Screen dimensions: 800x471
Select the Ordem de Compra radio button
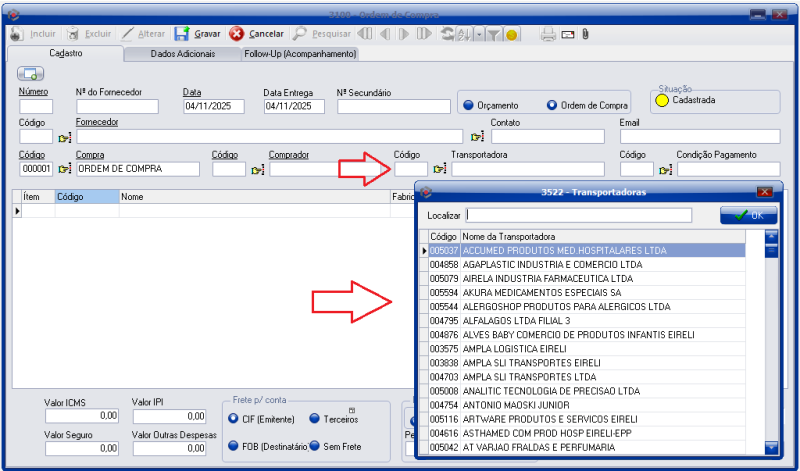click(x=551, y=105)
